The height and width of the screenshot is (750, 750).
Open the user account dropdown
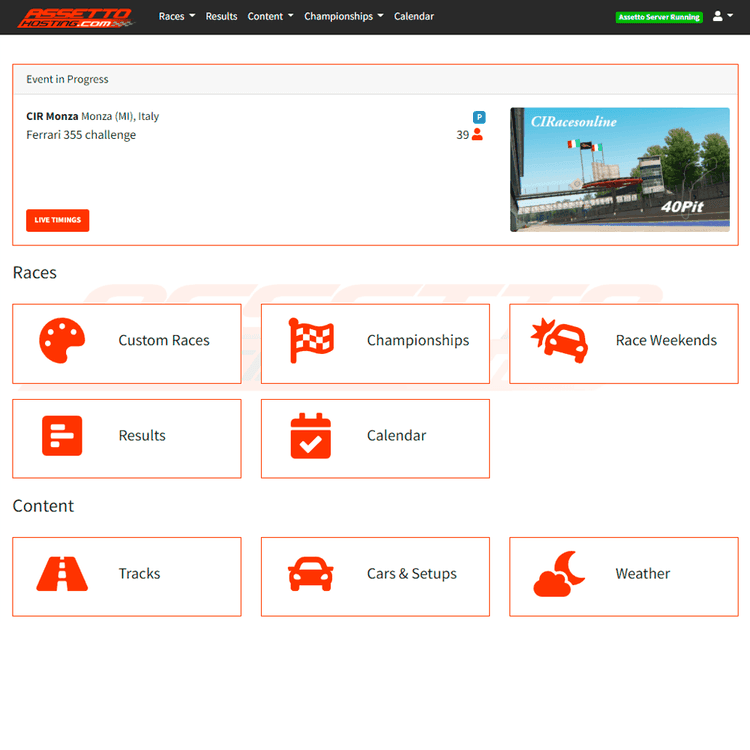pos(722,16)
